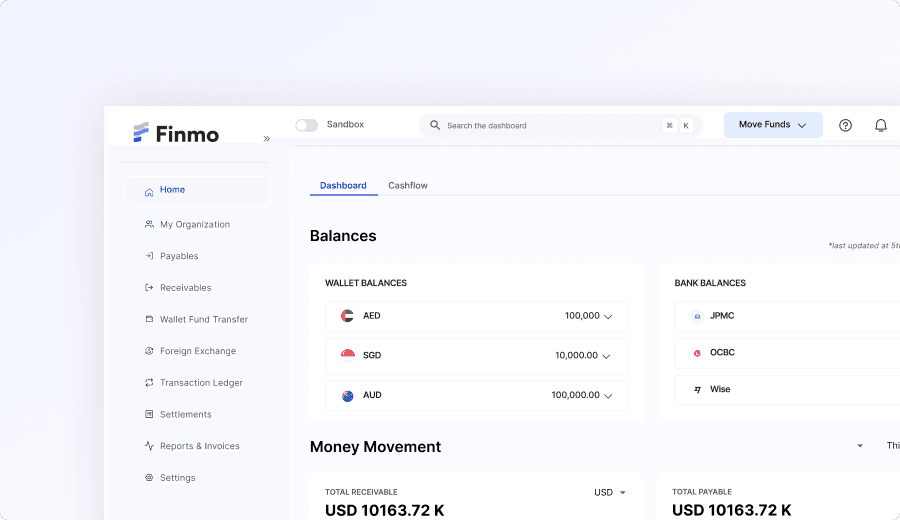900x520 pixels.
Task: Click Total Payable USD 10163.72 K value
Action: [731, 510]
